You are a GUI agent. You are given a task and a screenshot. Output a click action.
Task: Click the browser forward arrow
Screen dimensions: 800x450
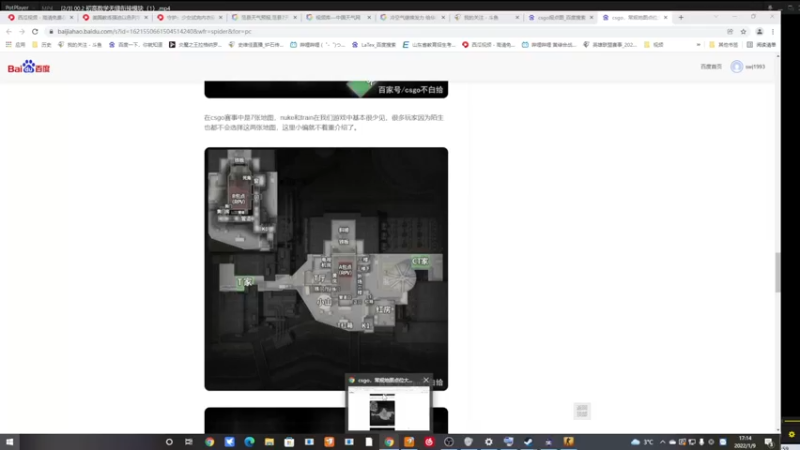pyautogui.click(x=21, y=32)
